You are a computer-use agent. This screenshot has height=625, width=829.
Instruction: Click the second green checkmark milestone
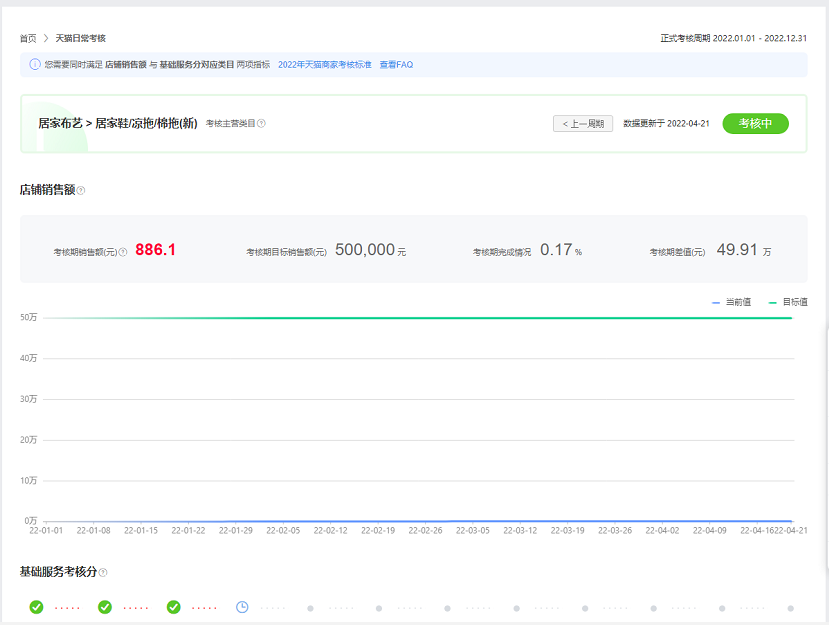tap(103, 606)
